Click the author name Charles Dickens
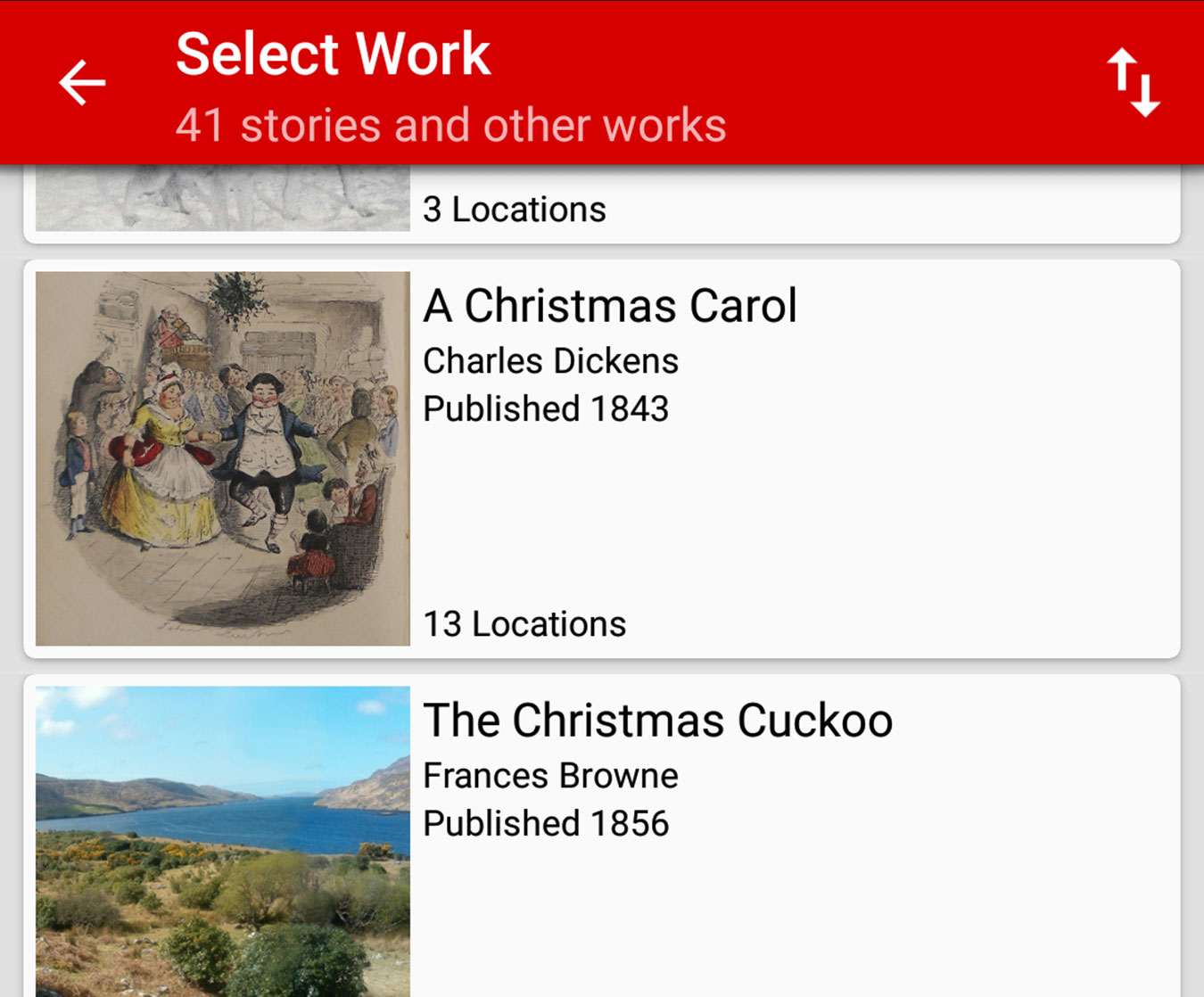Screen dimensions: 1204x997 [550, 361]
